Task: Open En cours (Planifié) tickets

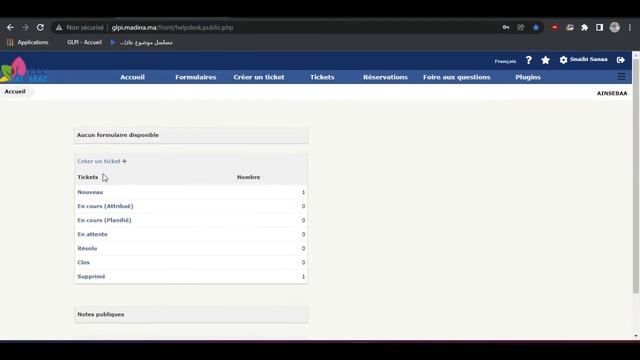Action: pyautogui.click(x=104, y=220)
